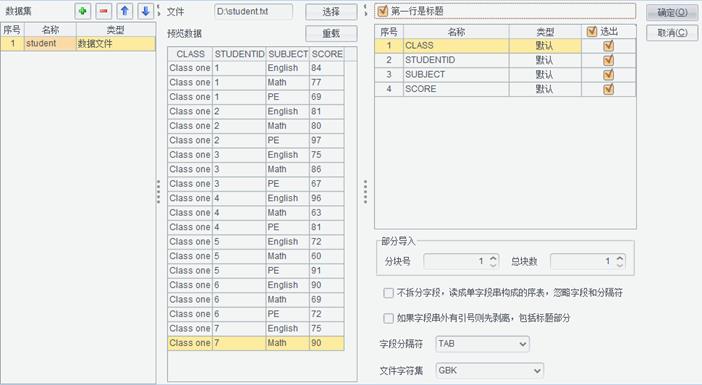This screenshot has height=385, width=702.
Task: Click the CLASS preview column header
Action: pos(190,54)
